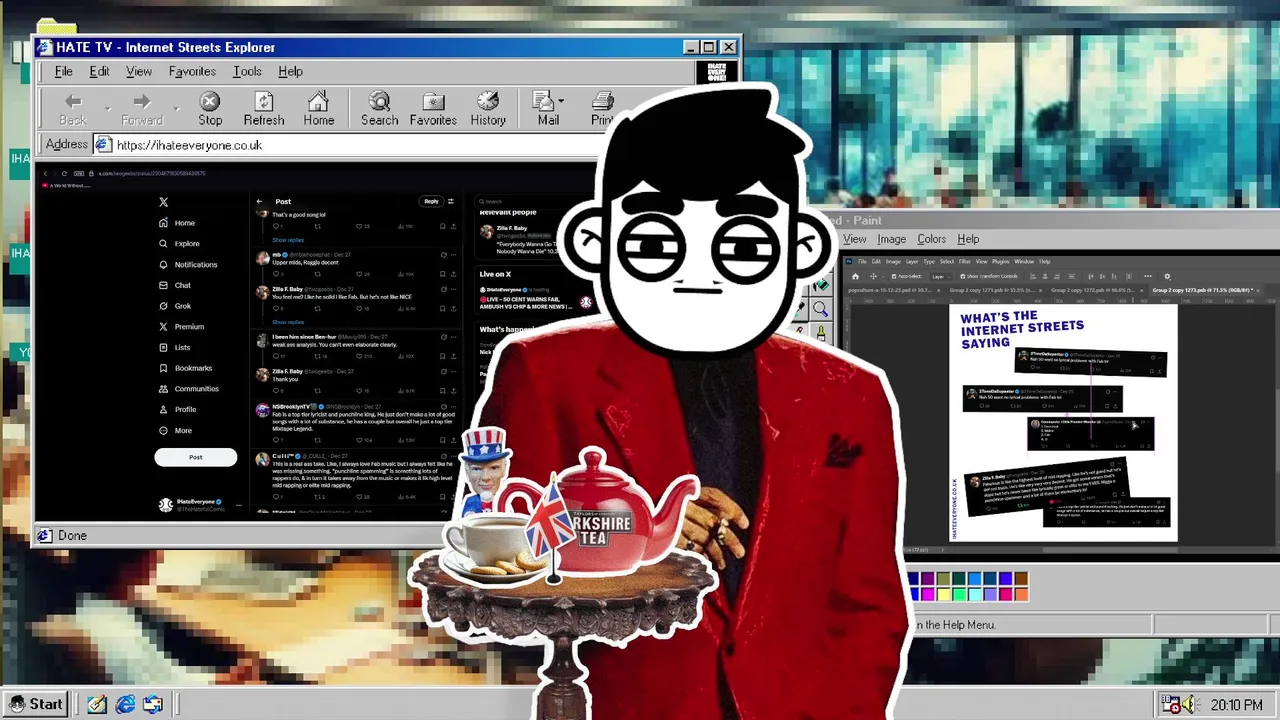Open the Help menu in Internet Streets Explorer
1280x720 pixels.
coord(290,71)
